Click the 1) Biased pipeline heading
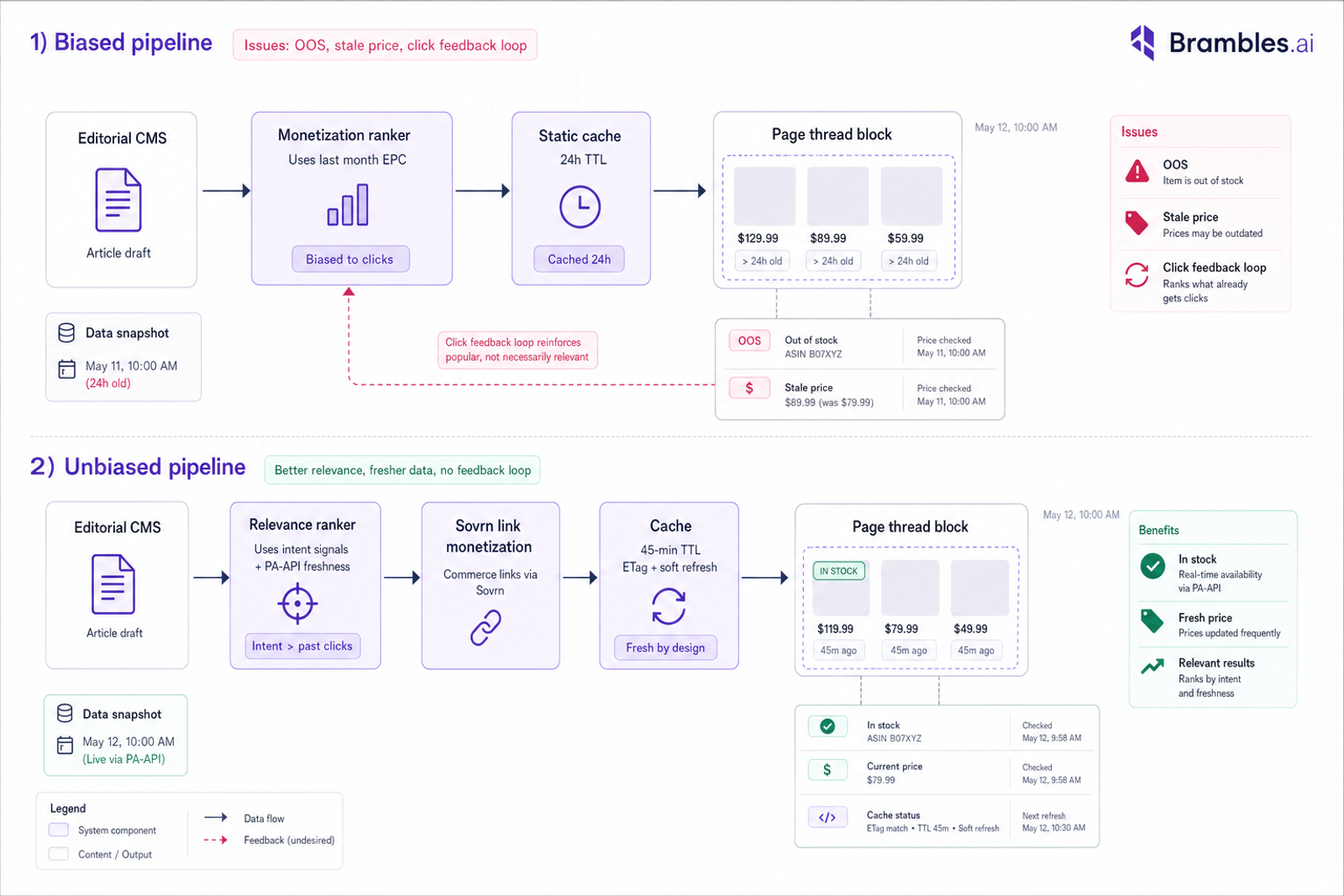The height and width of the screenshot is (896, 1344). [x=121, y=43]
